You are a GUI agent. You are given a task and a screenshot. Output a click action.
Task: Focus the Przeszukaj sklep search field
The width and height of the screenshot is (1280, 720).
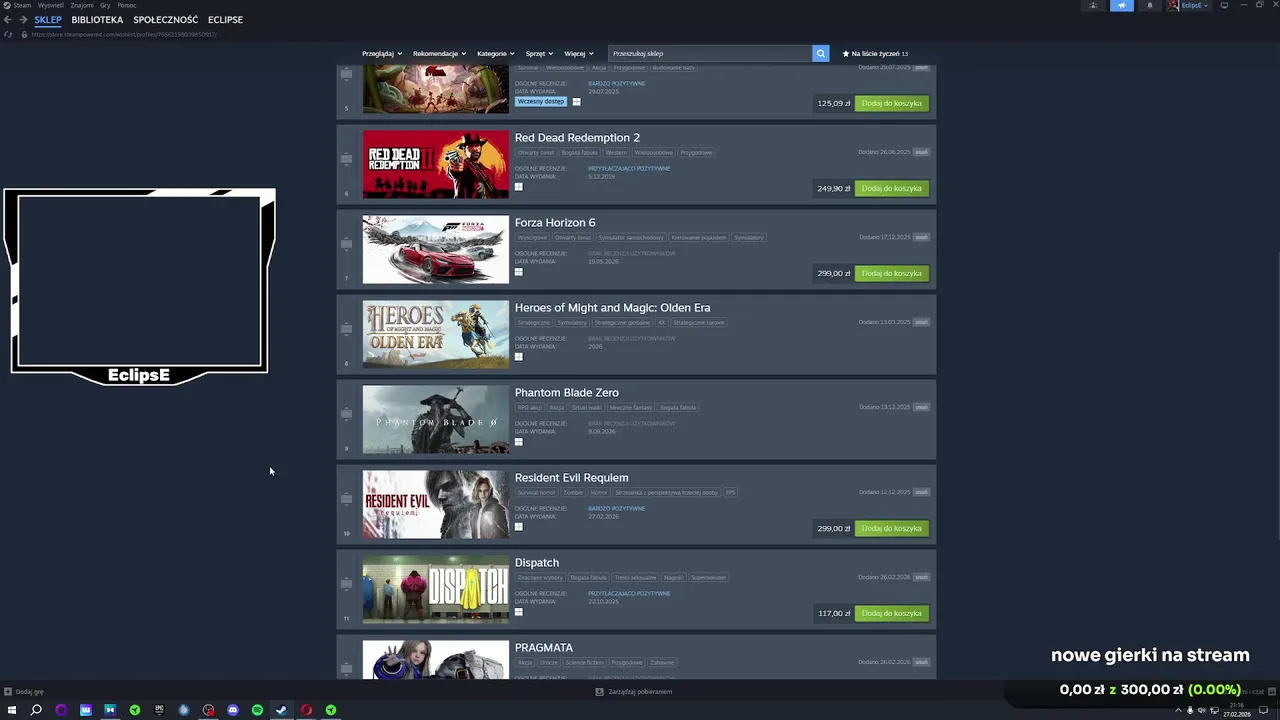click(710, 53)
